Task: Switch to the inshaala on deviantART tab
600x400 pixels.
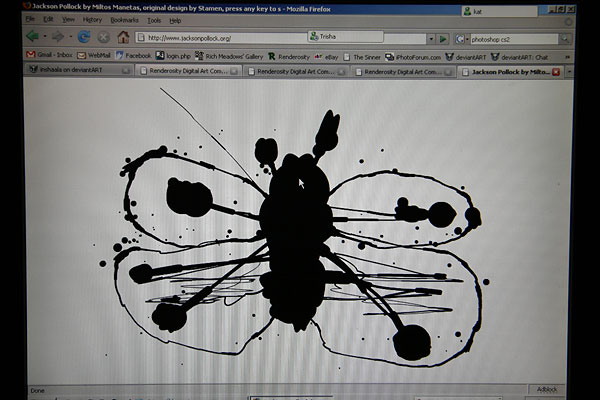Action: [79, 70]
